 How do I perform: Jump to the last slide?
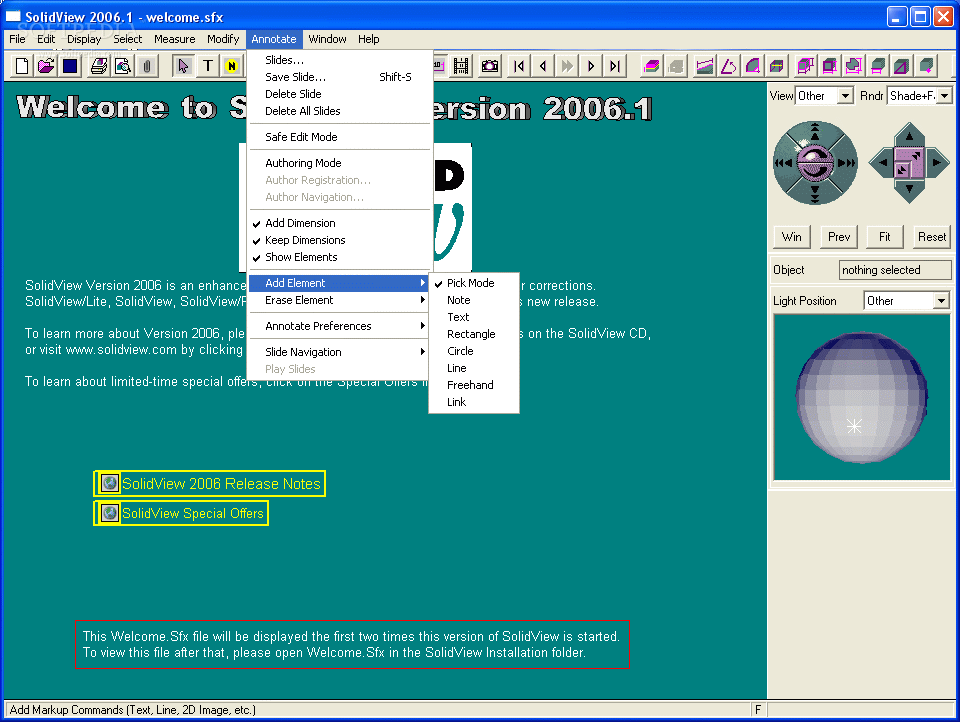615,66
